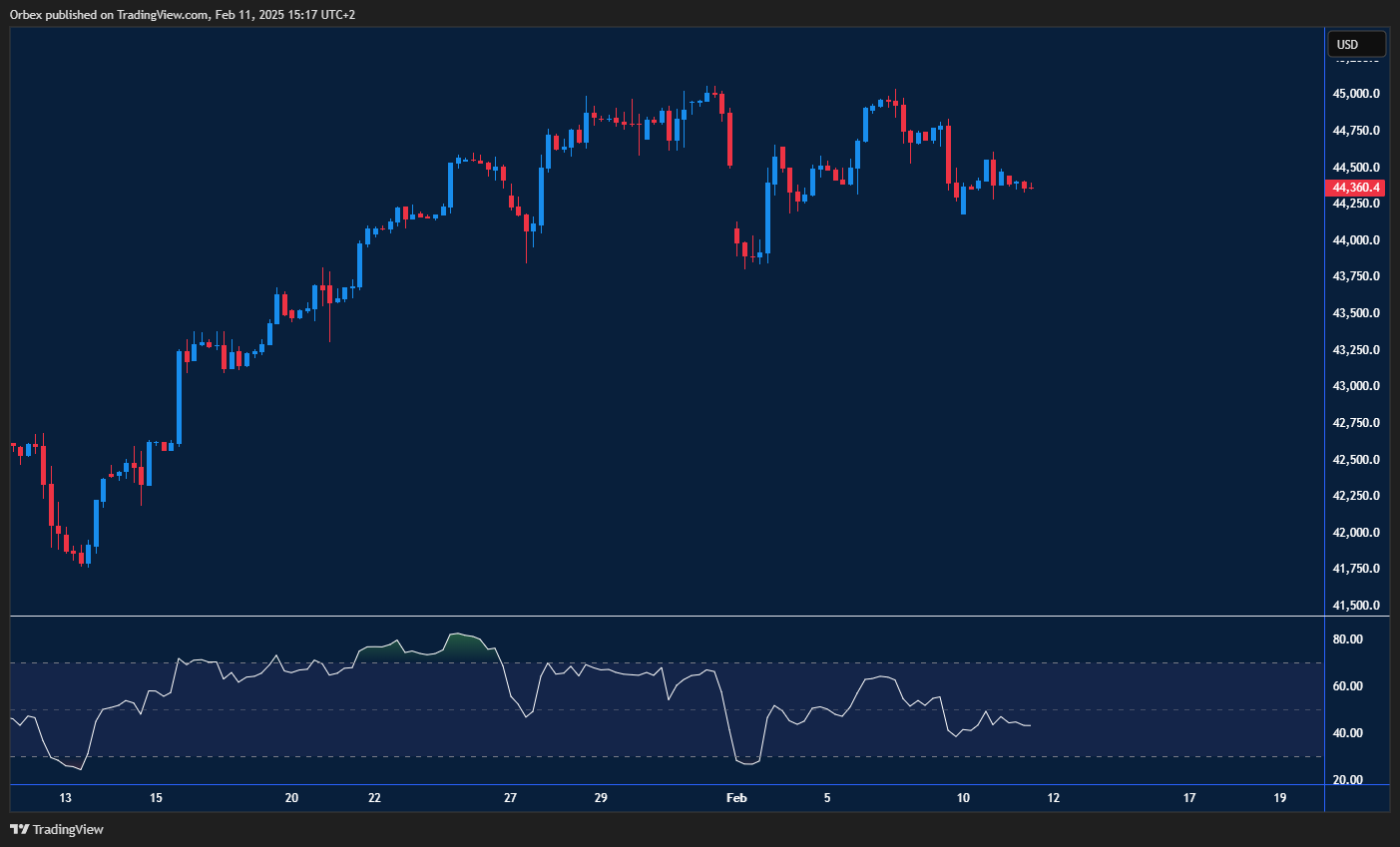Click the red 44,360.4 price label
Image resolution: width=1400 pixels, height=847 pixels.
coord(1355,188)
